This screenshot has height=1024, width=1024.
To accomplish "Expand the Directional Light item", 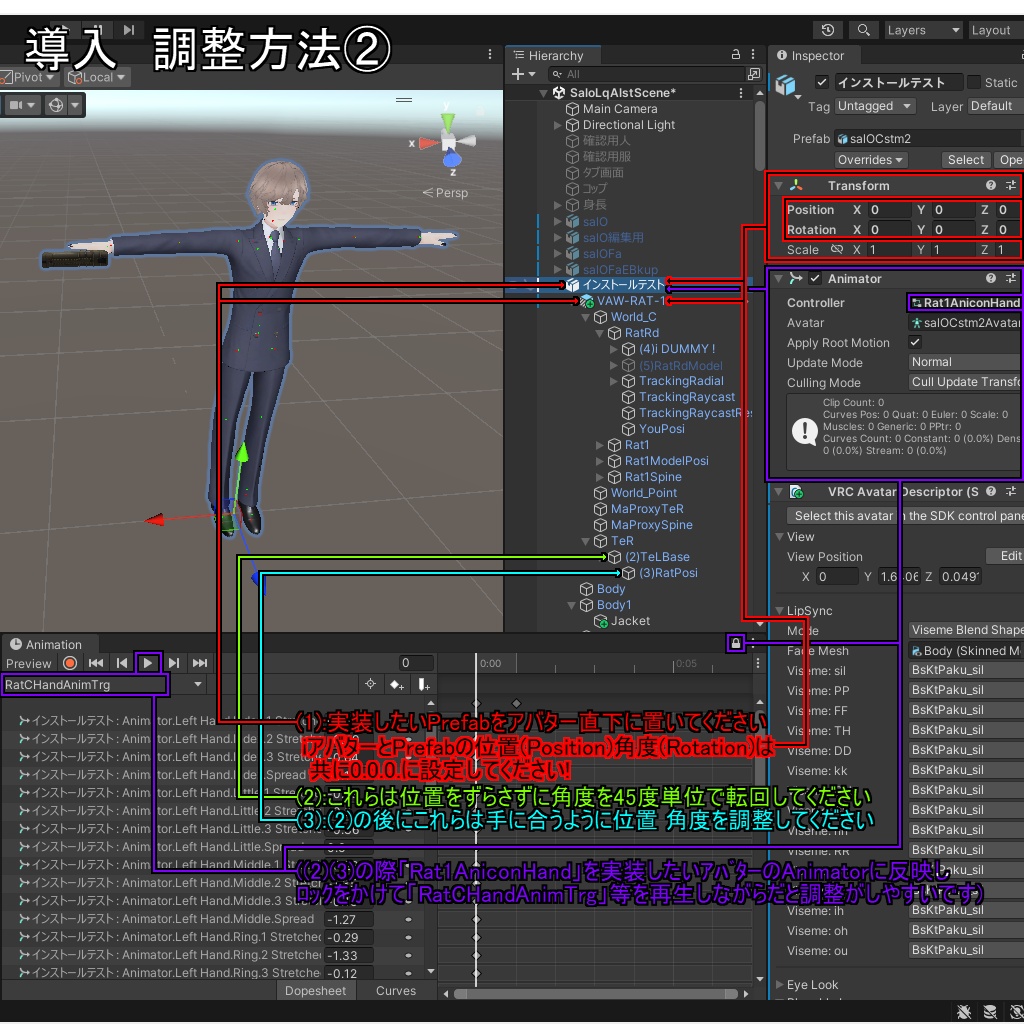I will tap(557, 125).
